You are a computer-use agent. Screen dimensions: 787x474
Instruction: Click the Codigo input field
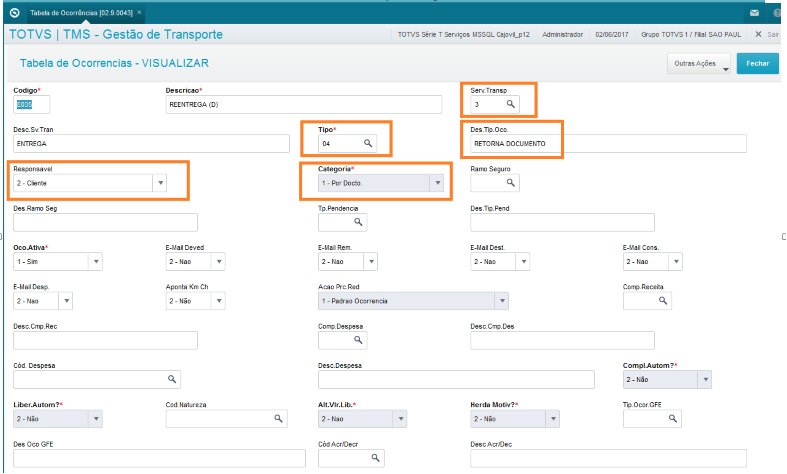[31, 104]
